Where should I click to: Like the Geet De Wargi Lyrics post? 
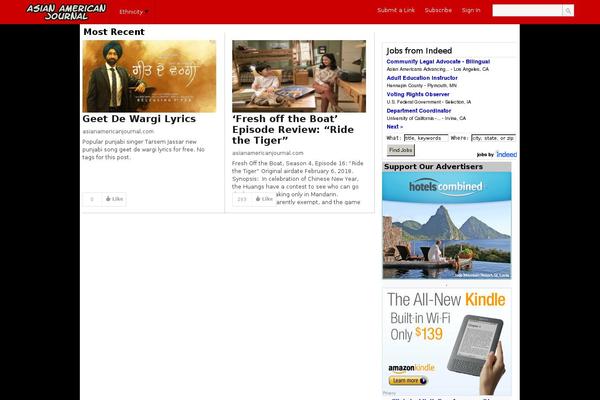(114, 199)
